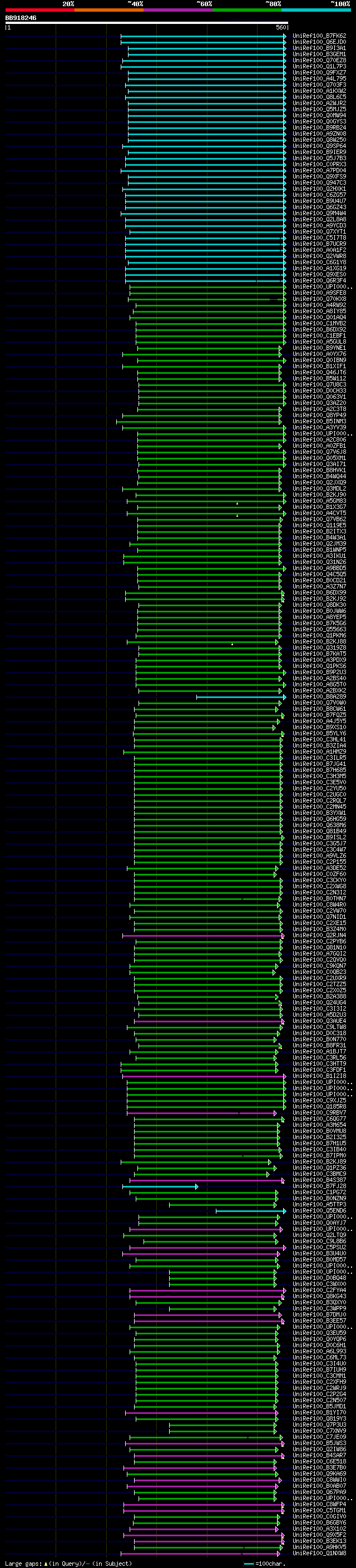Image resolution: width=356 pixels, height=1568 pixels.
Task: Select the UniRef100_B8A289 label
Action: 319,697
